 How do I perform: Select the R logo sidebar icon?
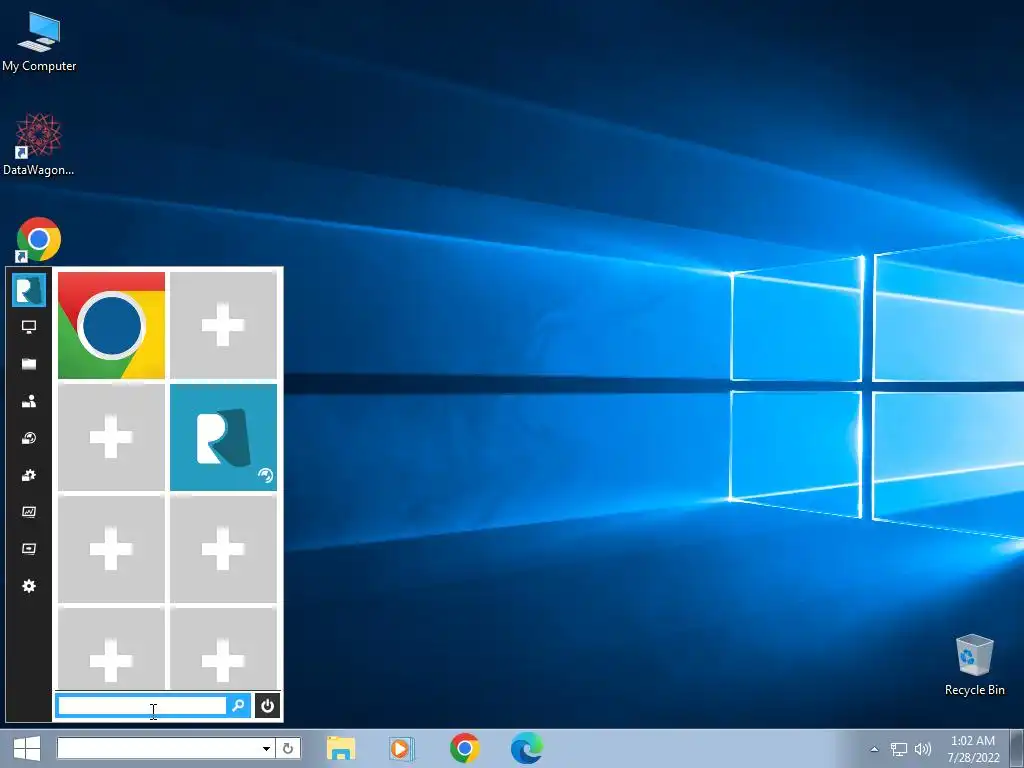pyautogui.click(x=29, y=290)
